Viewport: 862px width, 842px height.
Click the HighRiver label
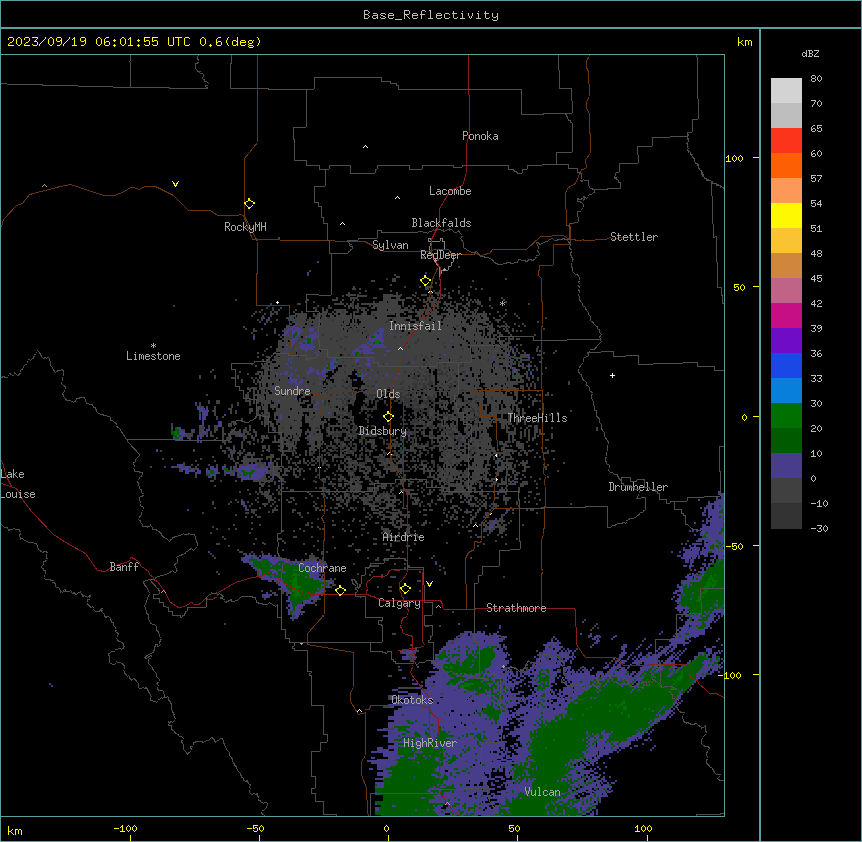click(430, 743)
